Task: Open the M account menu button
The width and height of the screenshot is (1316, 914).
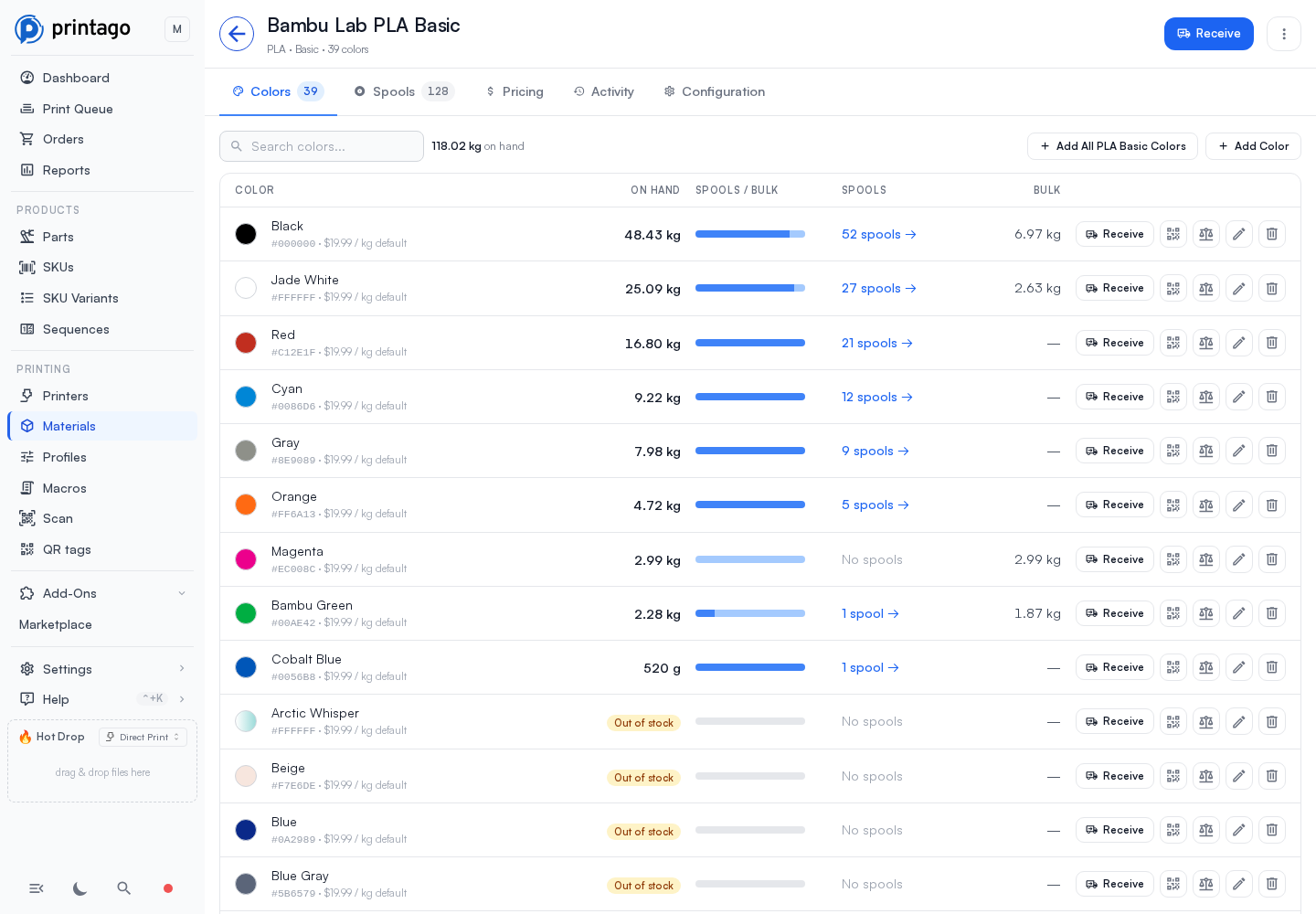Action: click(177, 29)
